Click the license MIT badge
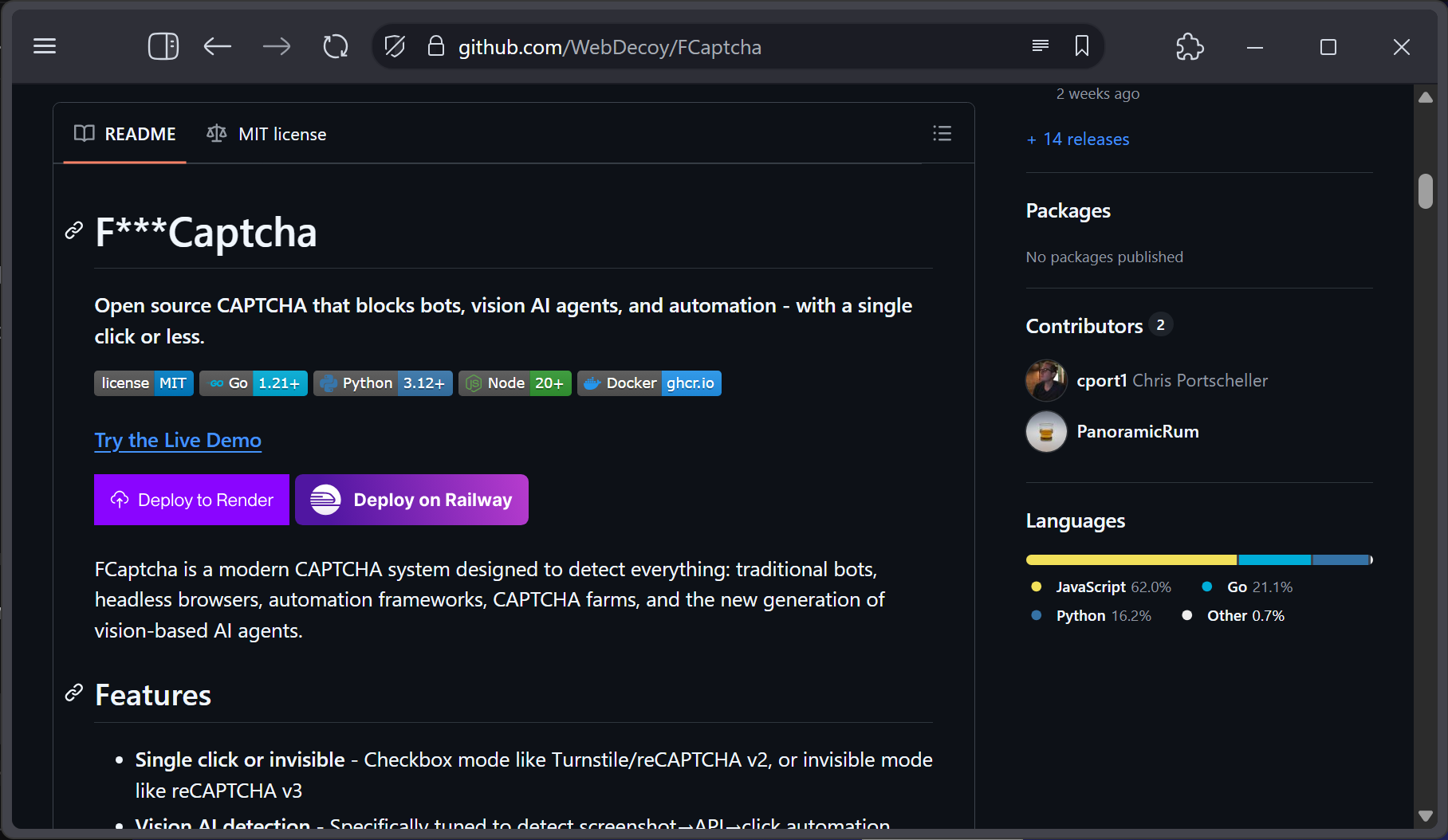Screen dimensions: 1448x840 [144, 383]
